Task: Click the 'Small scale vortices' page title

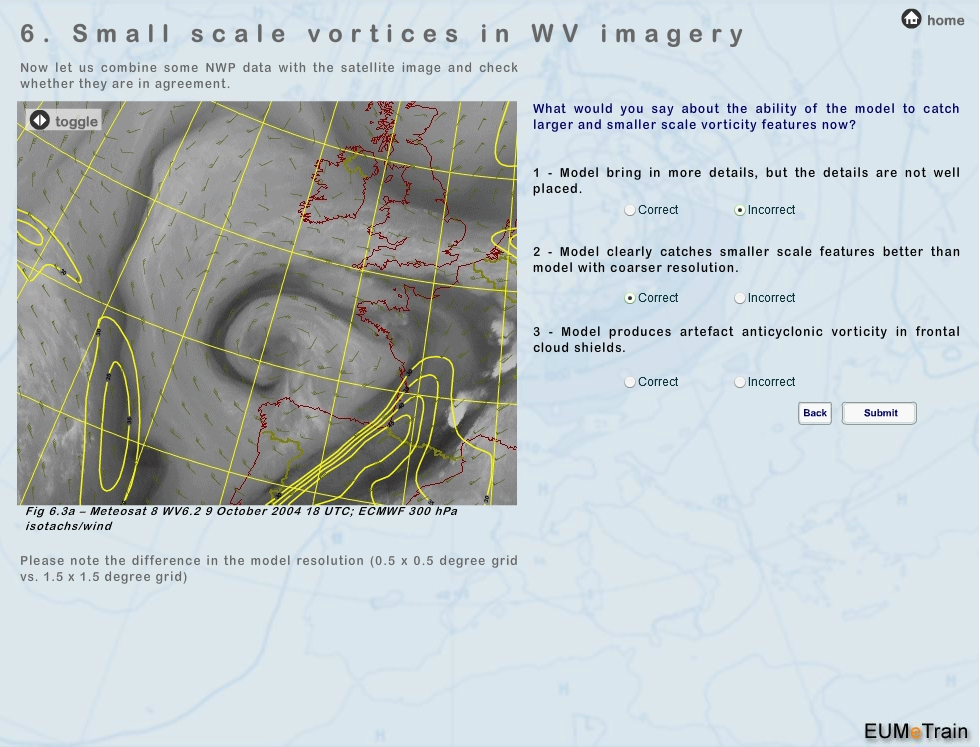Action: [x=383, y=34]
